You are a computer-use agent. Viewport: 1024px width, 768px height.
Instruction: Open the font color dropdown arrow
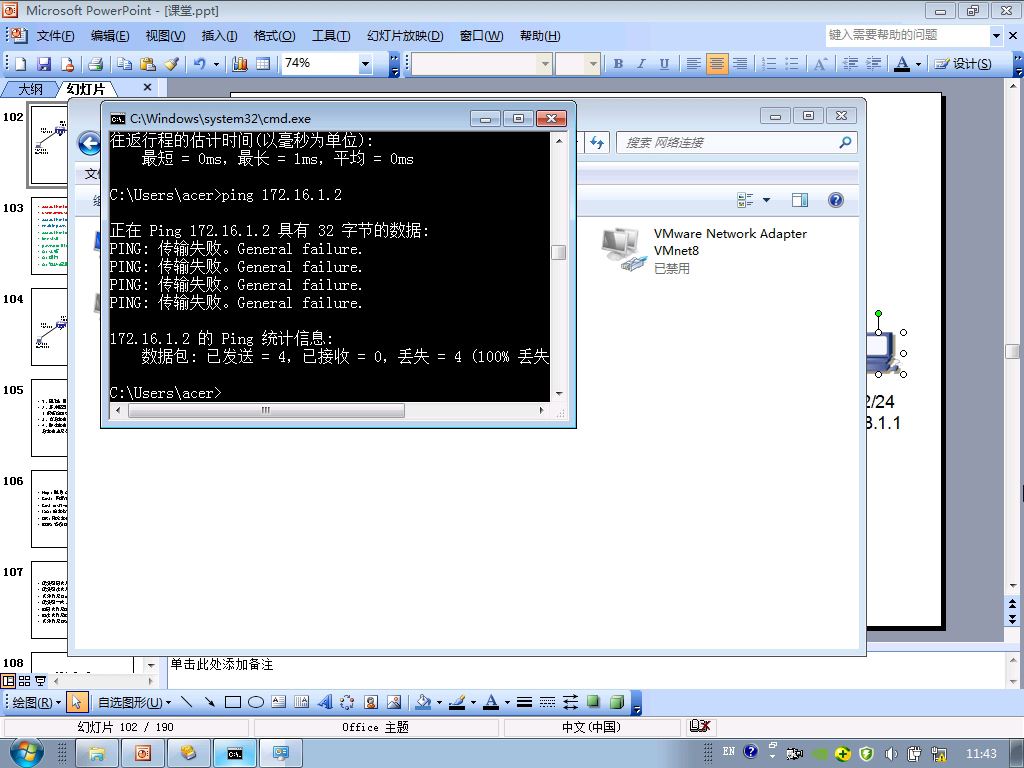(918, 63)
